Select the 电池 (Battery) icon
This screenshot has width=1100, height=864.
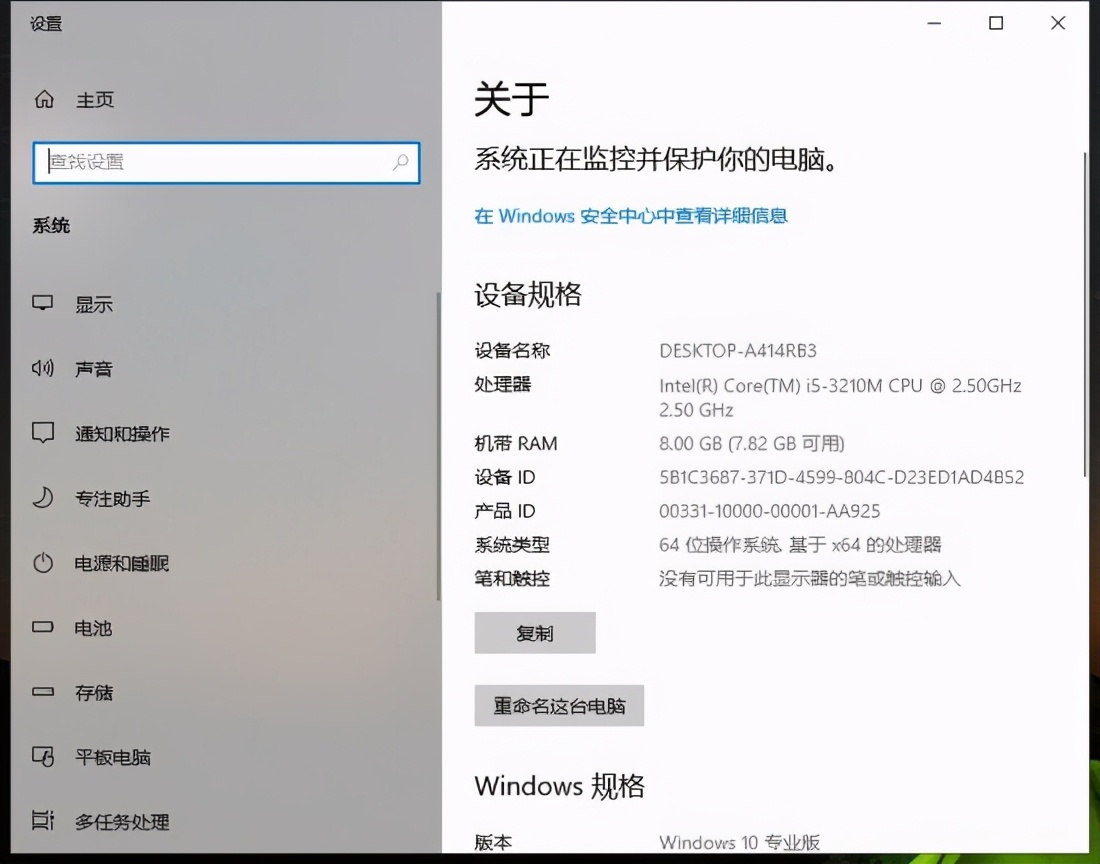[42, 628]
